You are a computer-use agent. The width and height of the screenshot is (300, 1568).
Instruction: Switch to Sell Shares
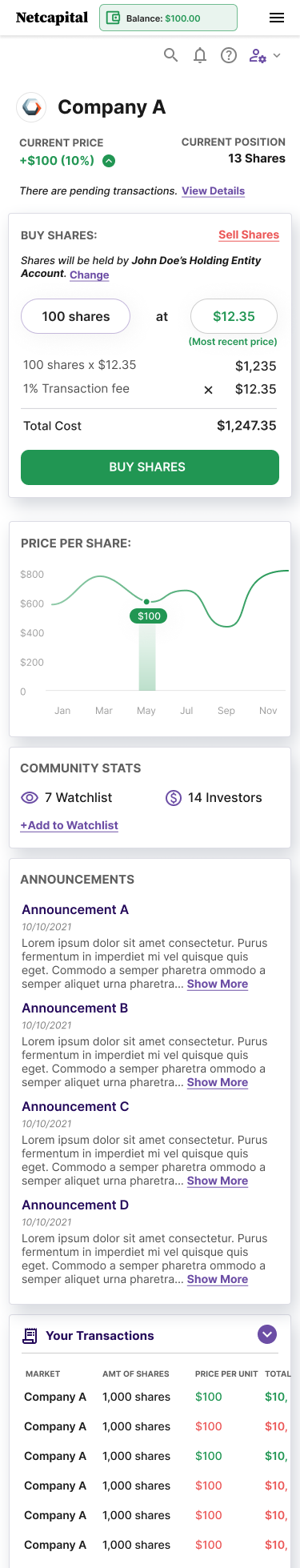pyautogui.click(x=249, y=235)
